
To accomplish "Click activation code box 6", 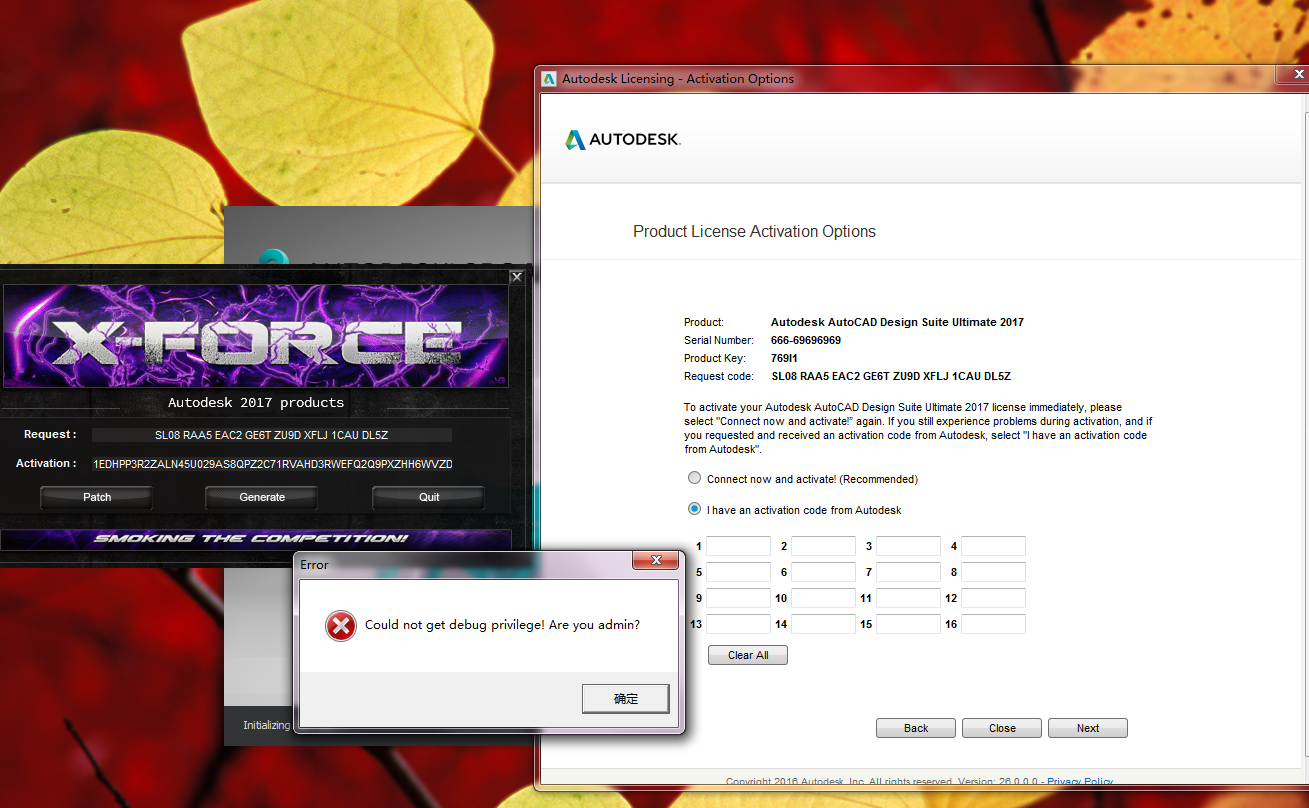I will [x=823, y=572].
